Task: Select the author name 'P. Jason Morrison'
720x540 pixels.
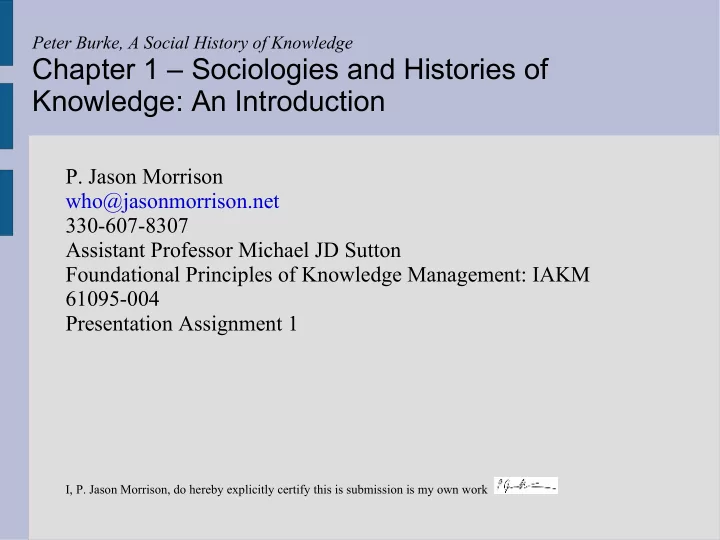Action: tap(144, 177)
